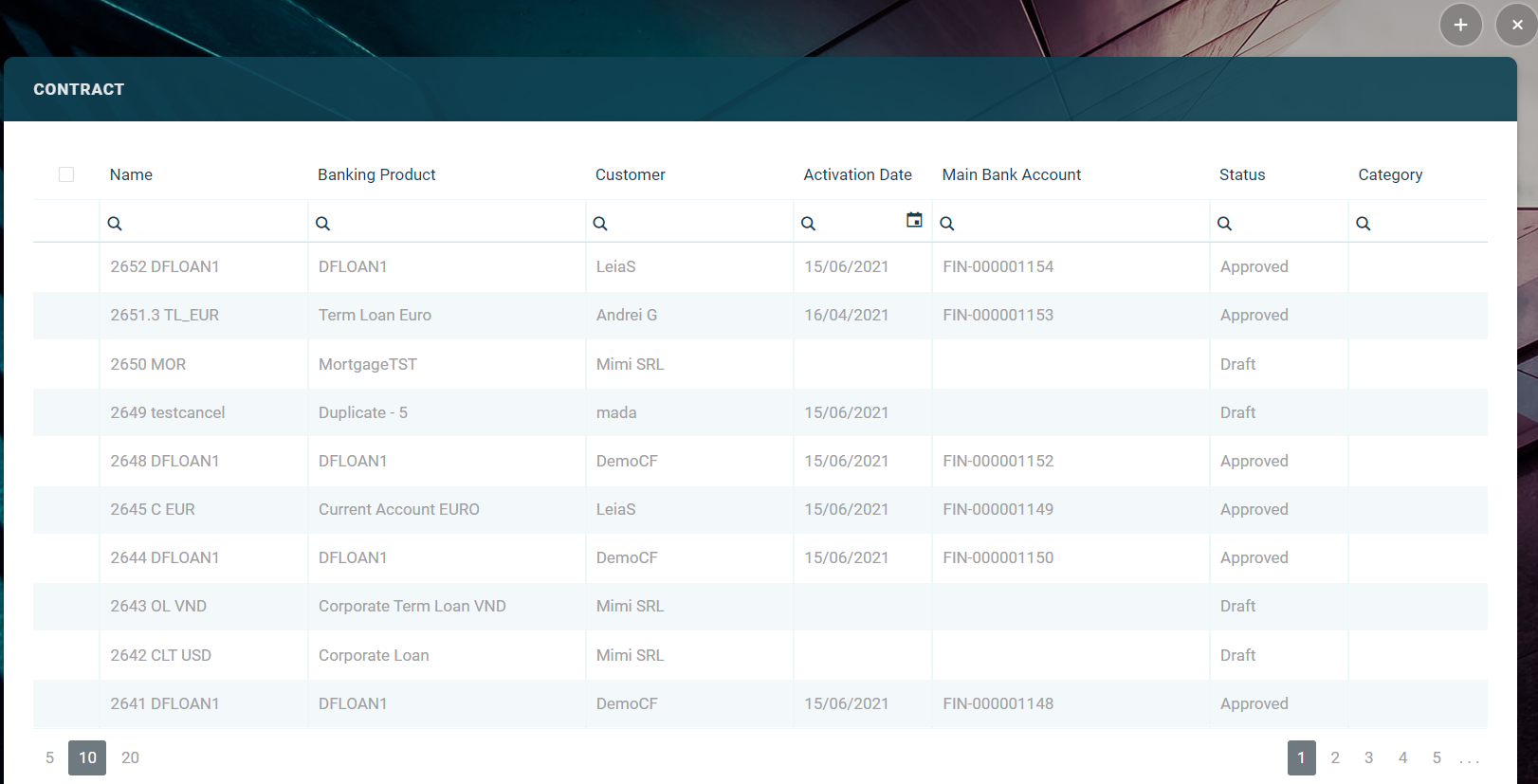Sort by the Activation Date column header
Image resolution: width=1538 pixels, height=784 pixels.
pos(857,174)
